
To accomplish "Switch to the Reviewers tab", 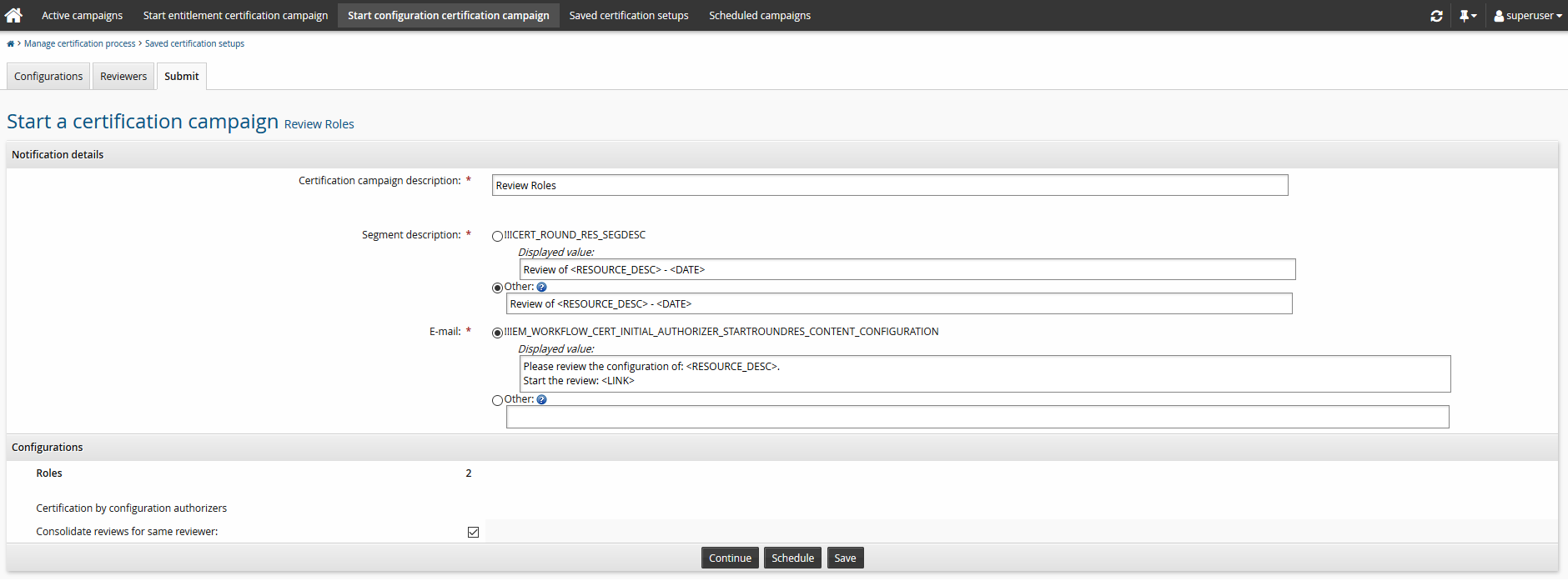I will click(123, 77).
